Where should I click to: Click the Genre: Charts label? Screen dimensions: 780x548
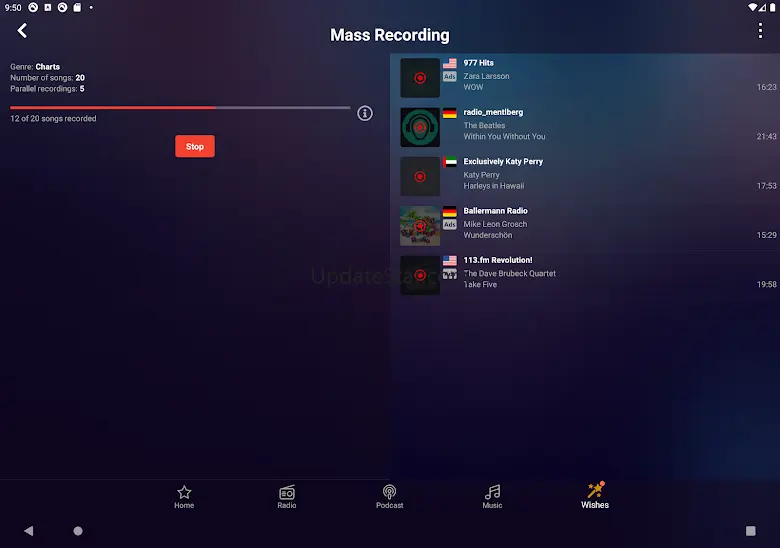click(35, 67)
